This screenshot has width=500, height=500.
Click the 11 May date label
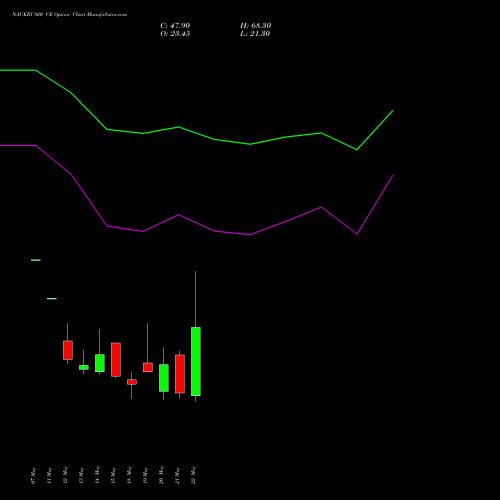[x=49, y=476]
